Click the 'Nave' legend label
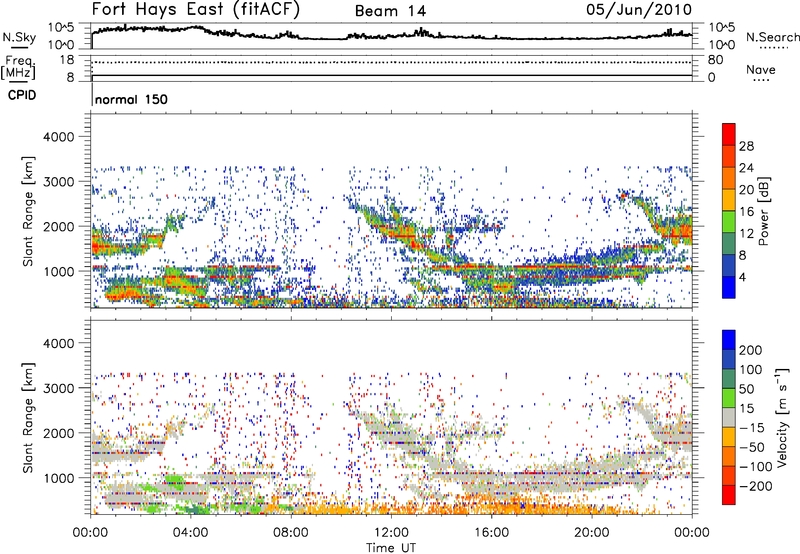The height and width of the screenshot is (554, 800). tap(761, 69)
